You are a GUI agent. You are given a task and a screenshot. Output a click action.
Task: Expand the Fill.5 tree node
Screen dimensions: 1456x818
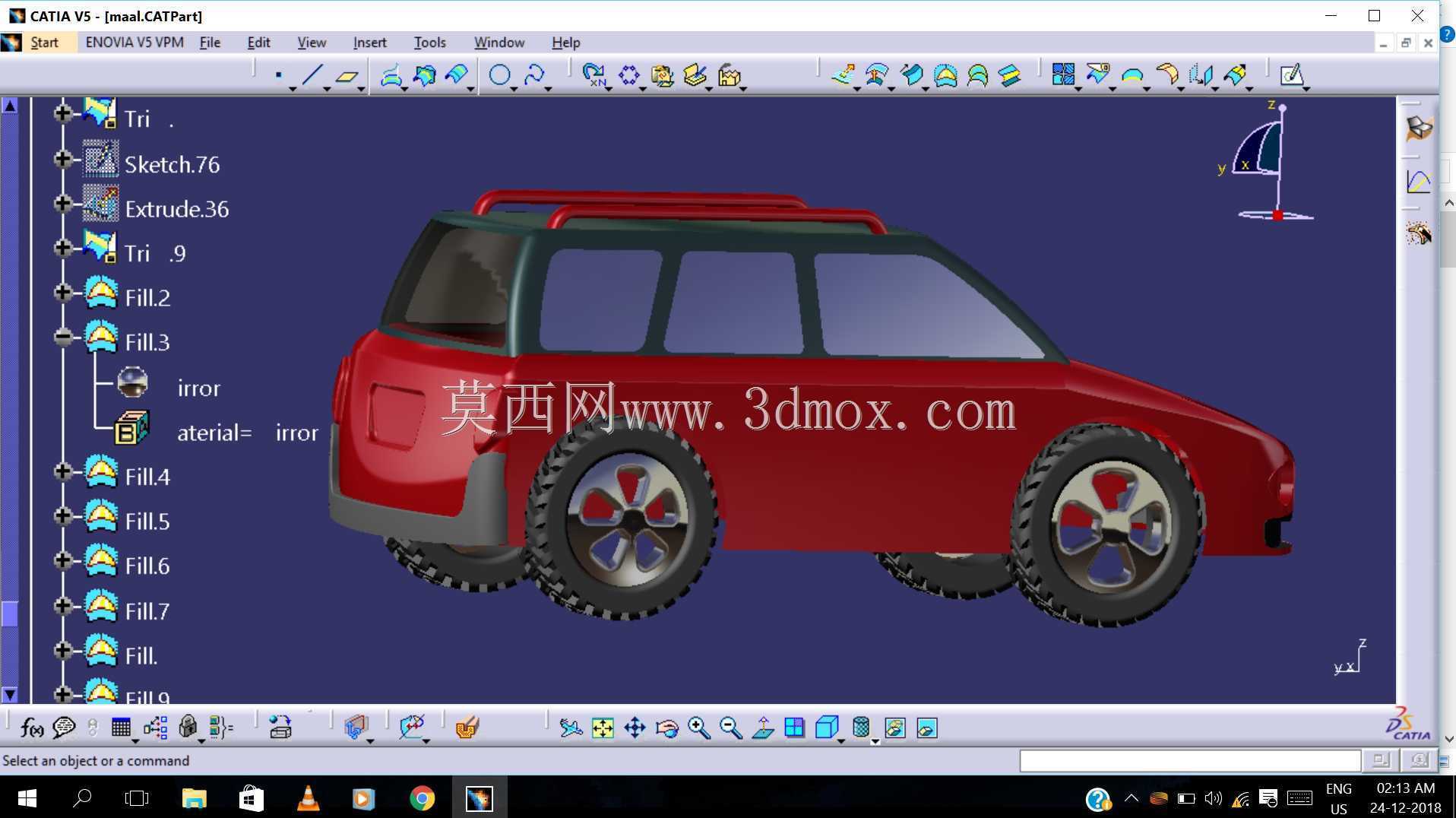click(63, 516)
